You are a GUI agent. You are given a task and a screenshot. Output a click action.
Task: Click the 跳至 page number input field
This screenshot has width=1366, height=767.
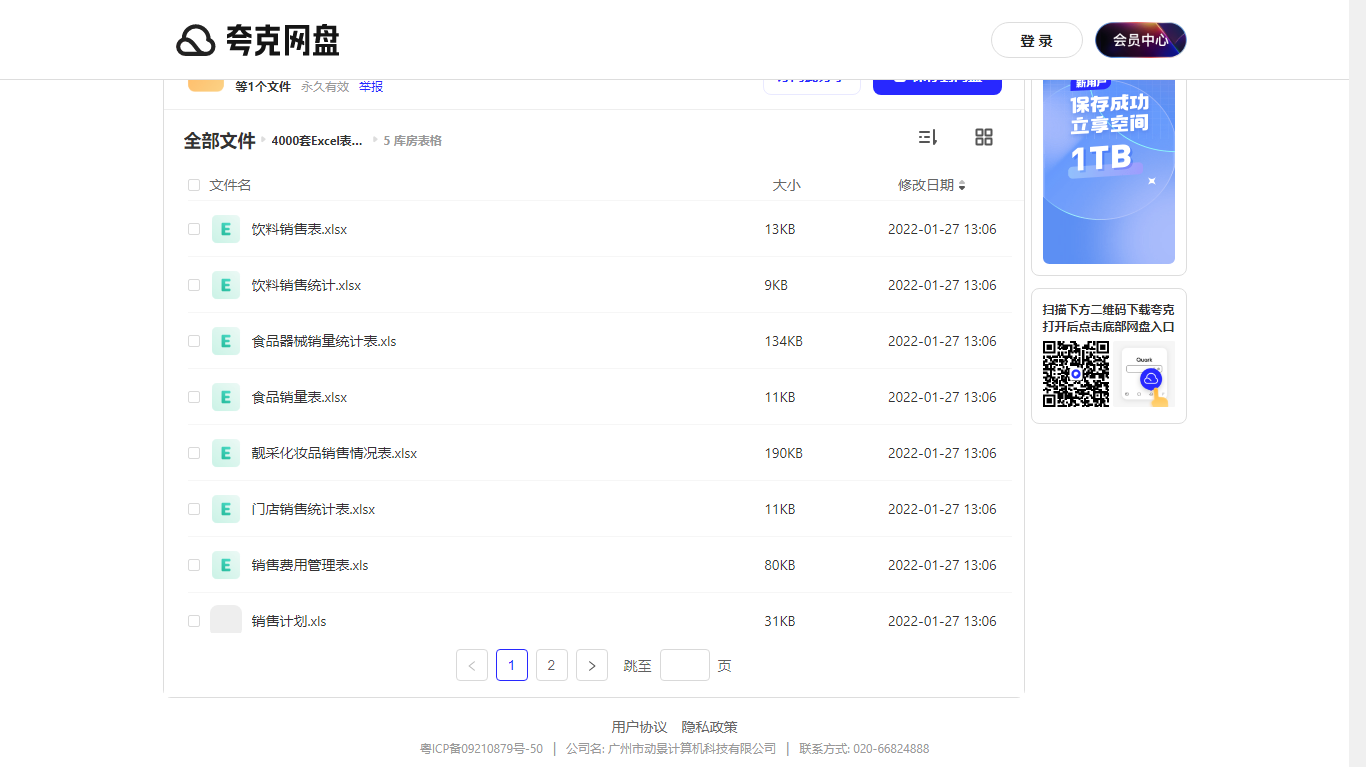(x=684, y=665)
